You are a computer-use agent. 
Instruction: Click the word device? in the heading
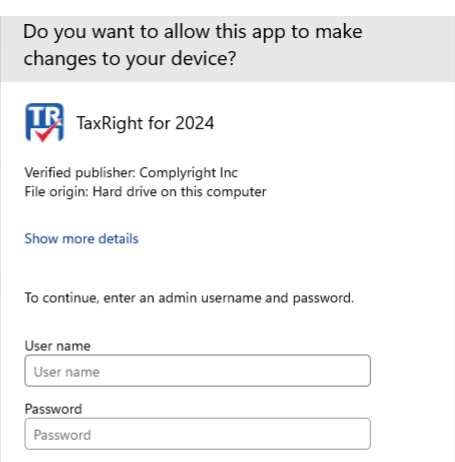(x=203, y=58)
